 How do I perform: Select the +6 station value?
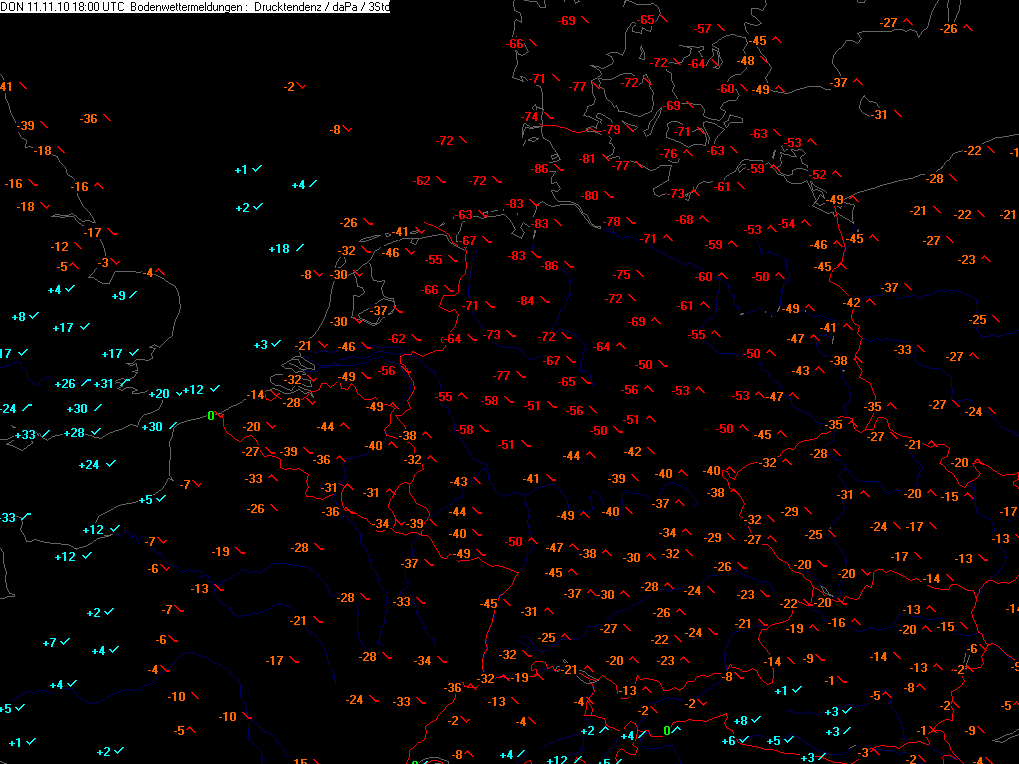pyautogui.click(x=729, y=741)
